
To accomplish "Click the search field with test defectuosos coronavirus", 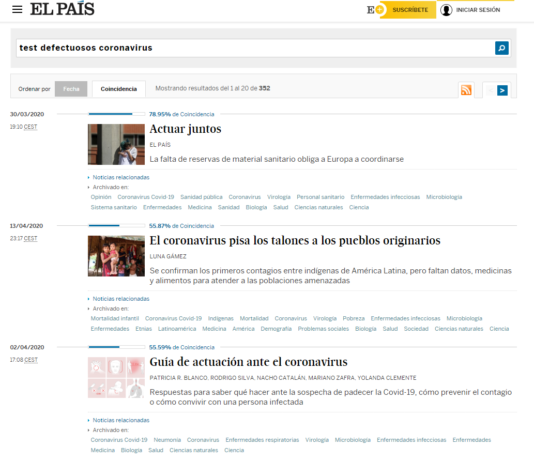I will pyautogui.click(x=255, y=48).
